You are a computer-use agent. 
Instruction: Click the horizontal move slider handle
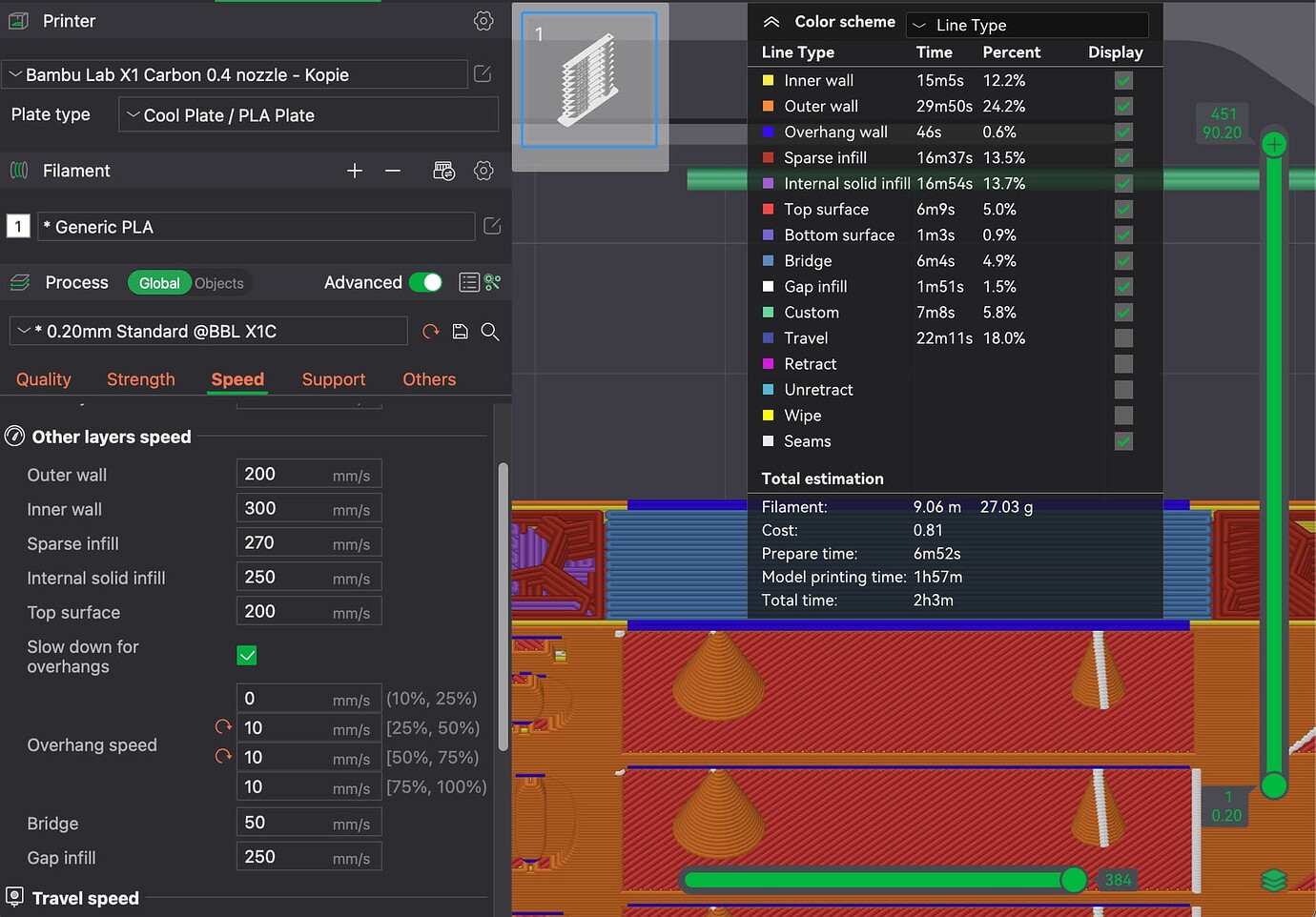(x=1074, y=880)
